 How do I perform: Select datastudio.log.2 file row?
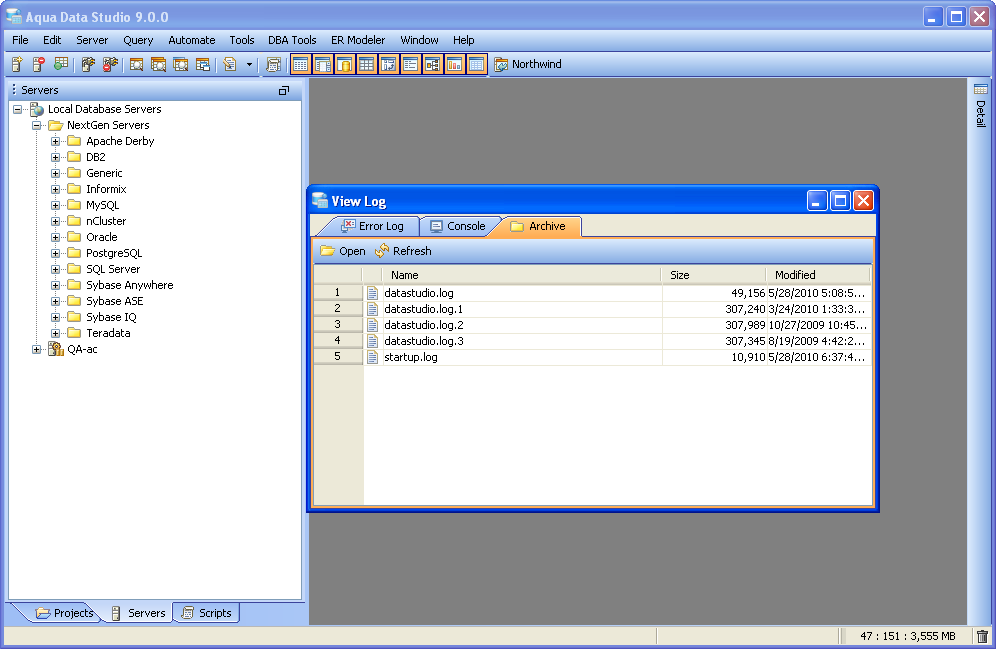(x=593, y=325)
